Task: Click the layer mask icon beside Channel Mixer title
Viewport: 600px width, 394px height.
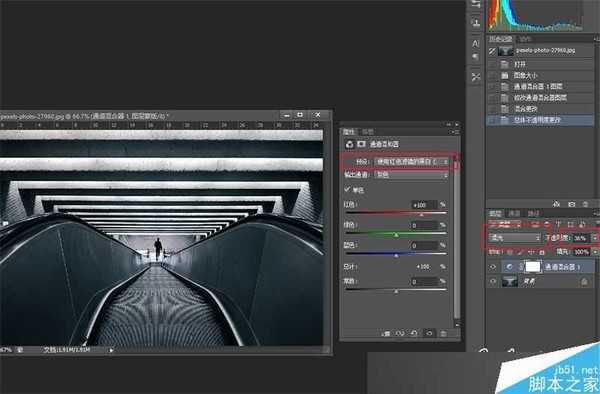Action: tap(361, 144)
